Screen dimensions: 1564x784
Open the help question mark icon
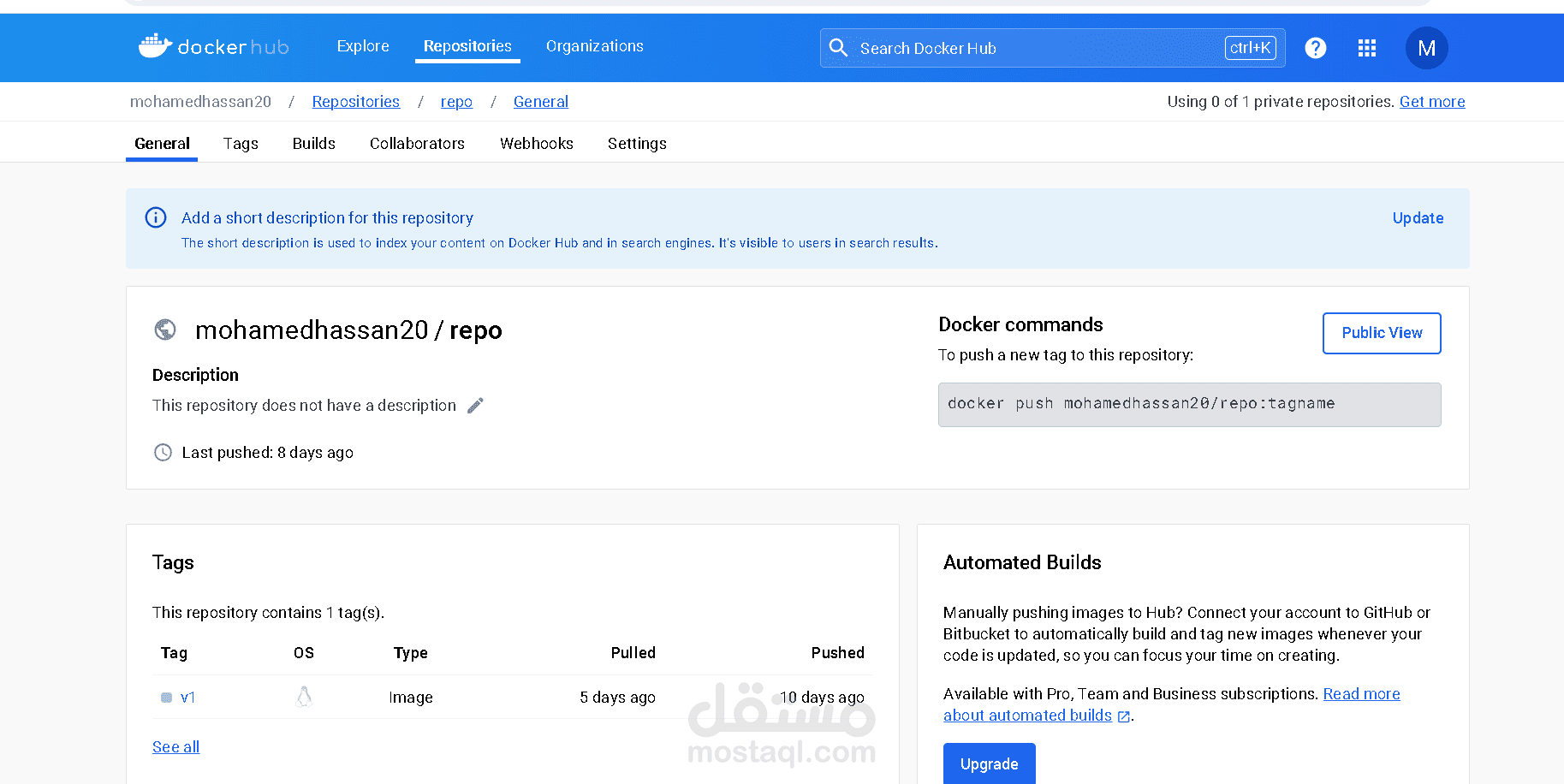click(x=1316, y=48)
